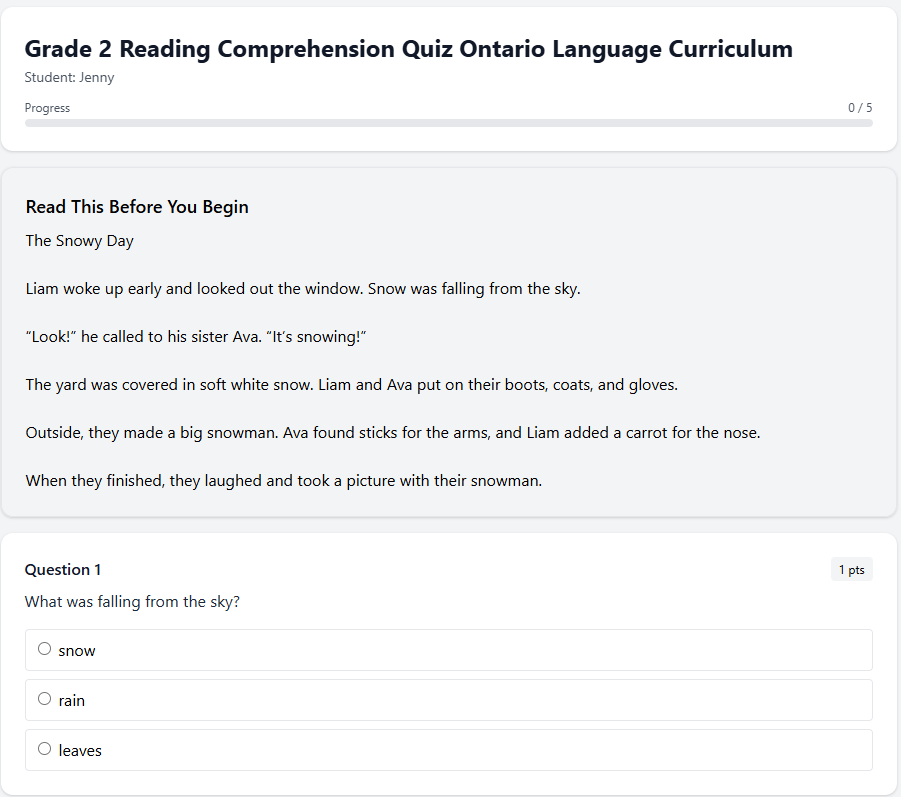The image size is (901, 797).
Task: Click the "1 pts" badge on Question 1
Action: pos(851,569)
